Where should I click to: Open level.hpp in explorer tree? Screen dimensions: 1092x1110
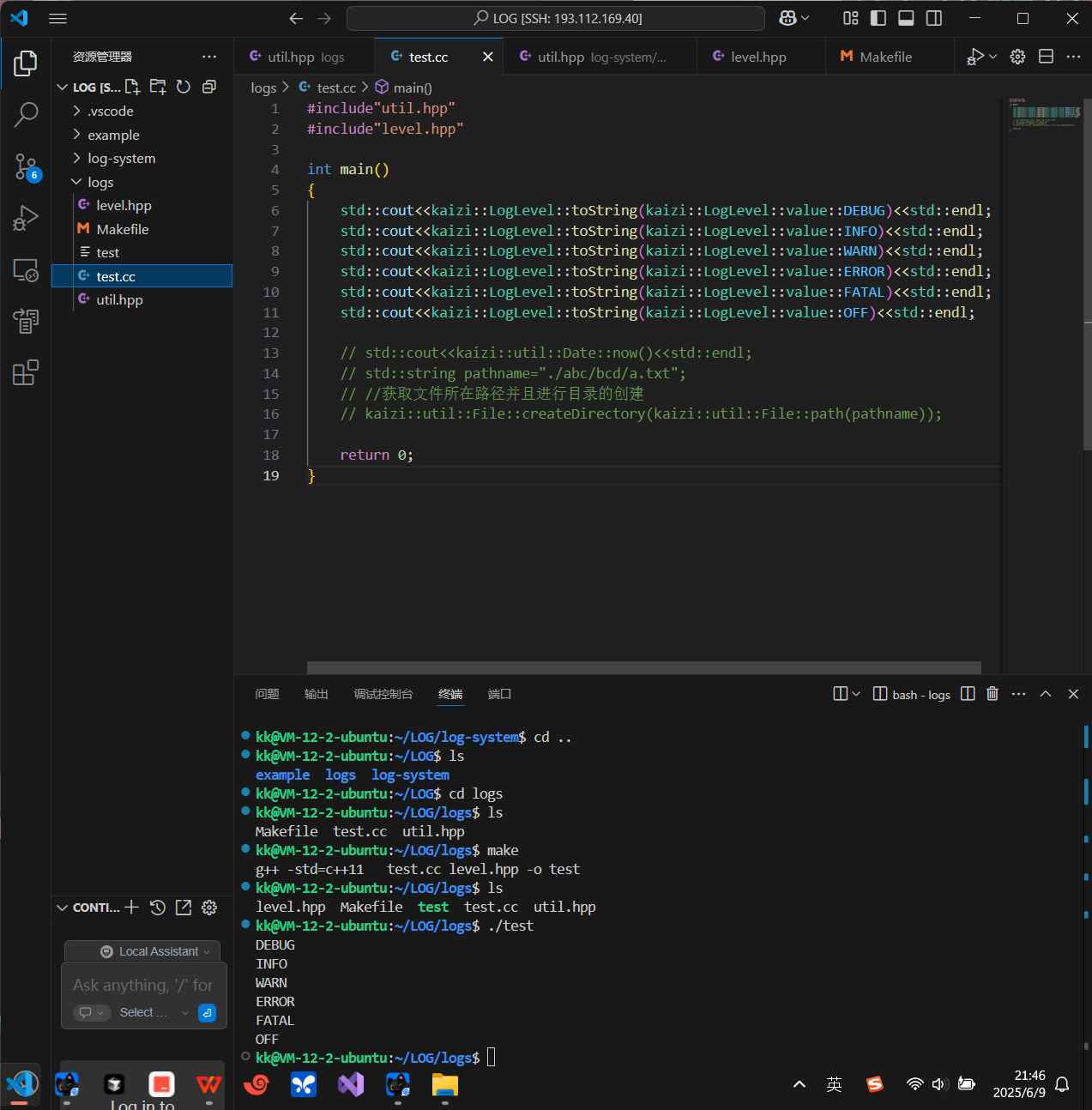tap(142, 205)
